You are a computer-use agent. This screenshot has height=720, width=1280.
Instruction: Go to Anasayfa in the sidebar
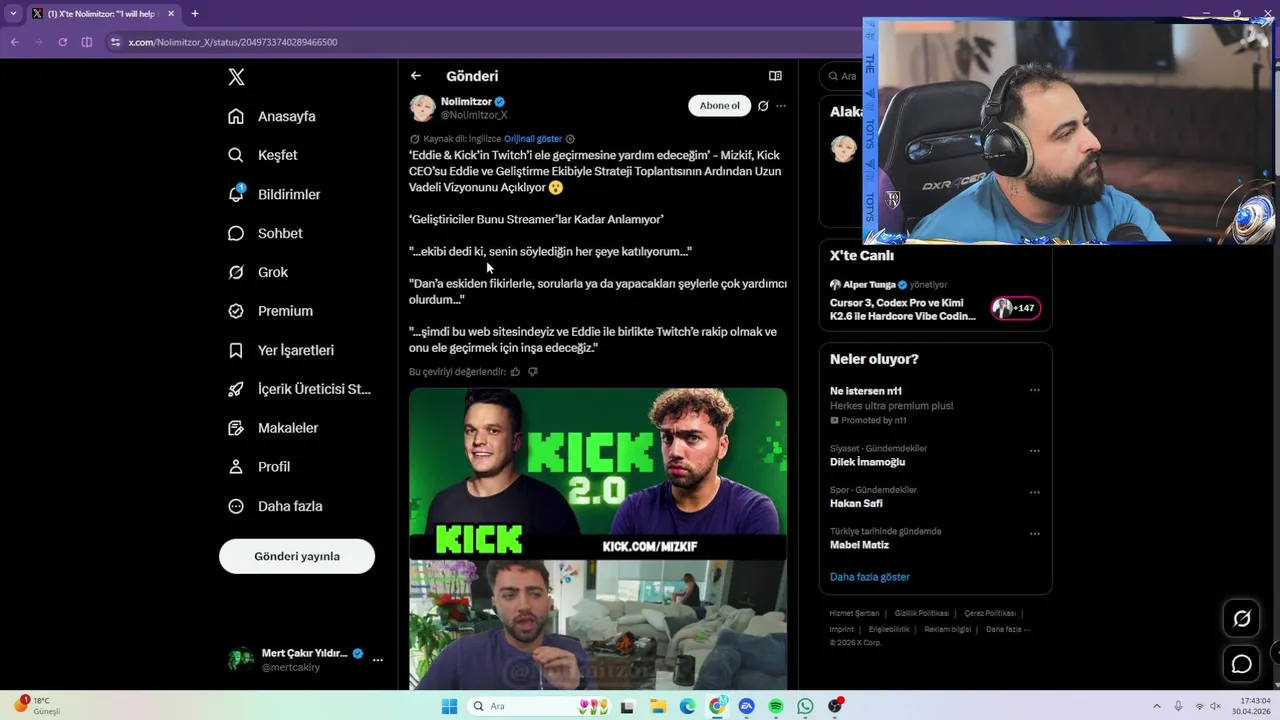(272, 116)
